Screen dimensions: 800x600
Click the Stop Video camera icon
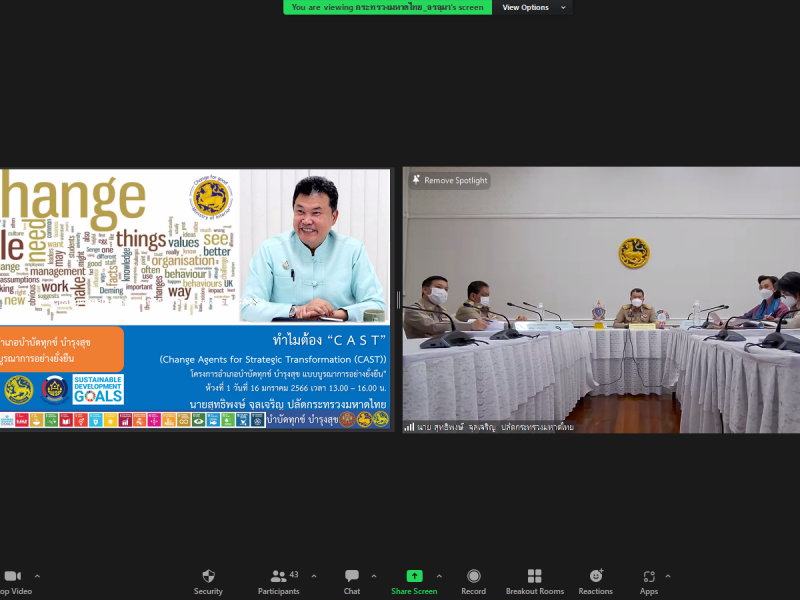tap(12, 576)
